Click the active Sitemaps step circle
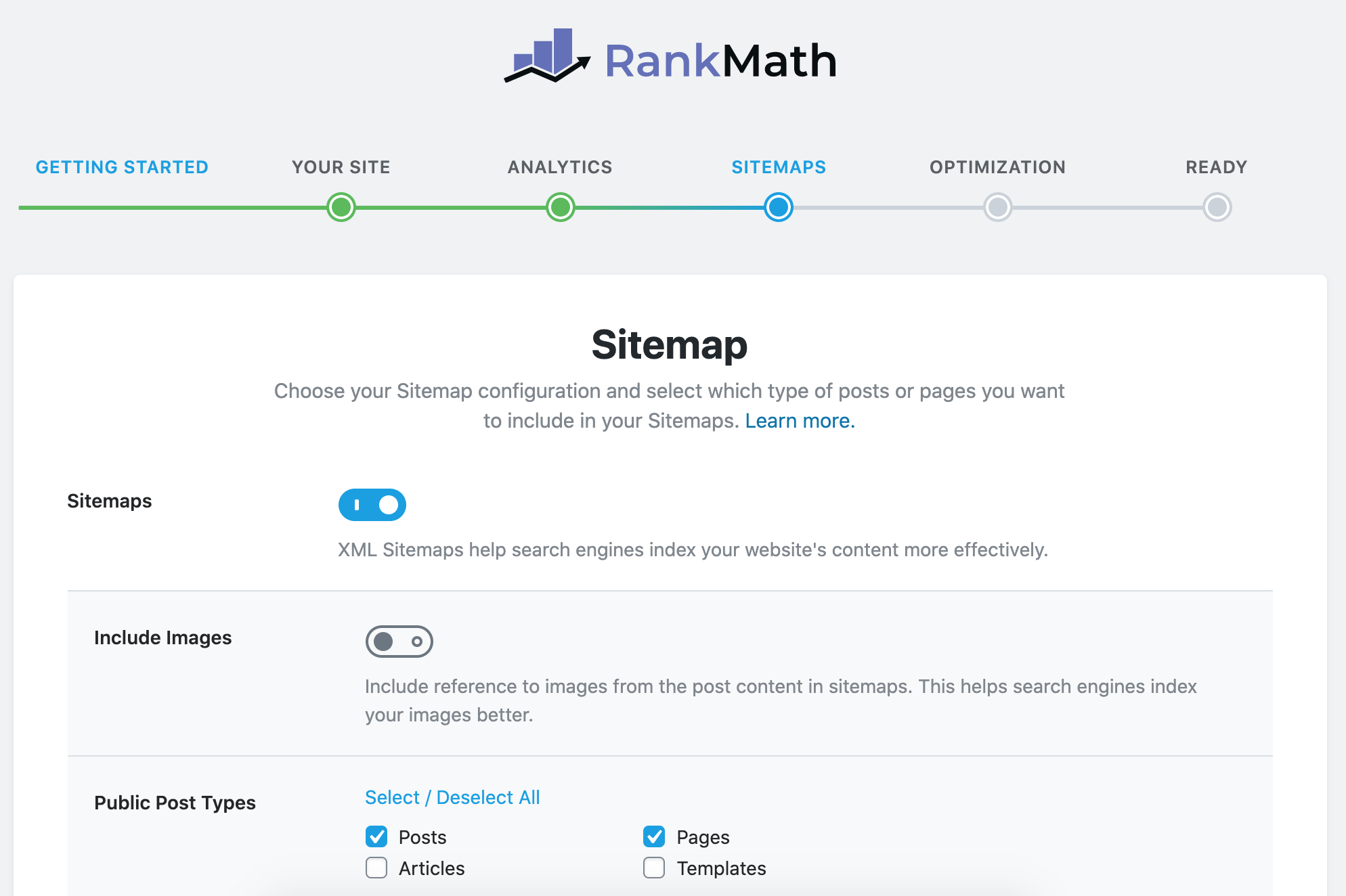This screenshot has height=896, width=1346. tap(779, 208)
